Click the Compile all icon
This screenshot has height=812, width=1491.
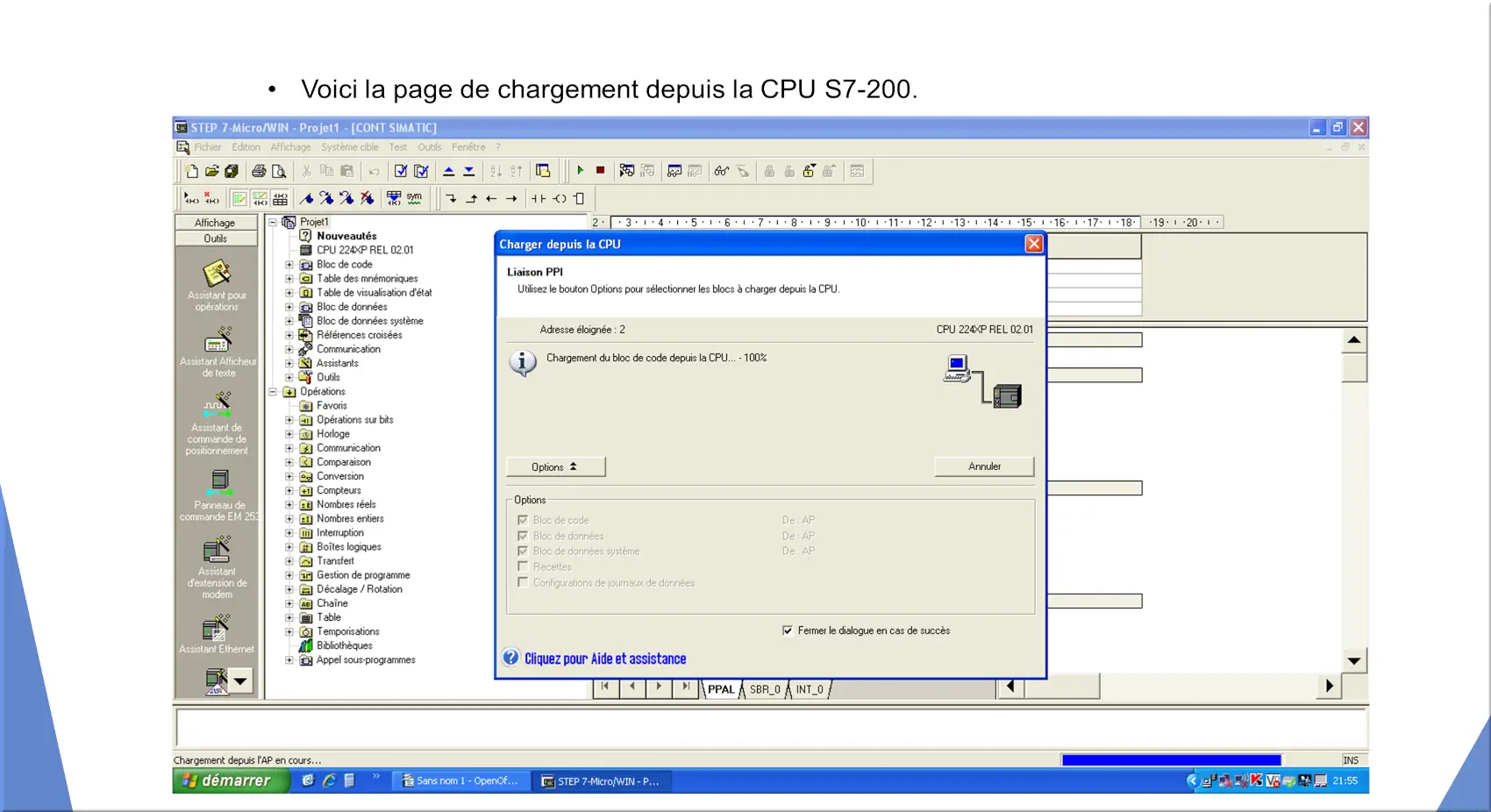point(422,171)
